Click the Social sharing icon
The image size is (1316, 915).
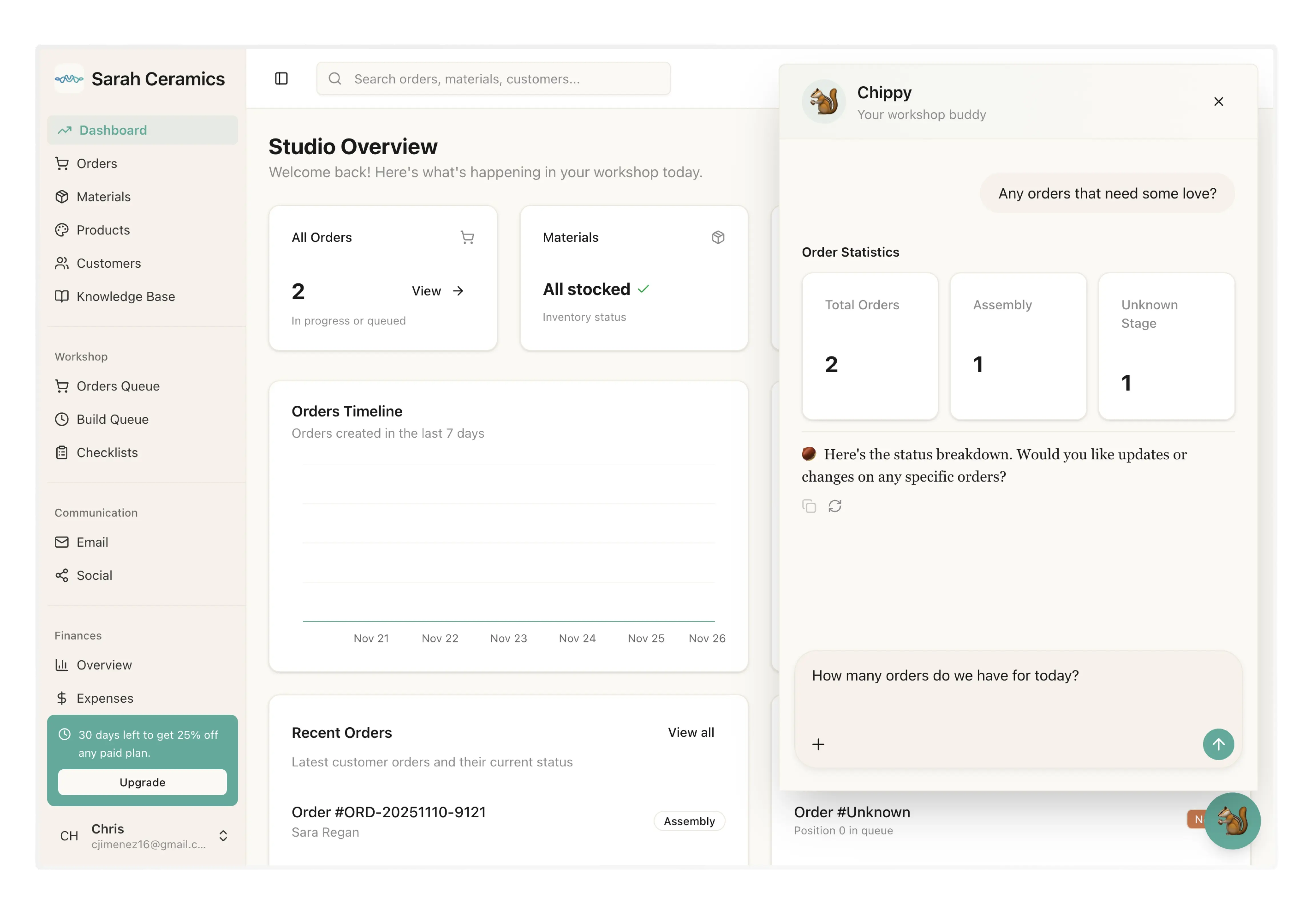coord(62,575)
